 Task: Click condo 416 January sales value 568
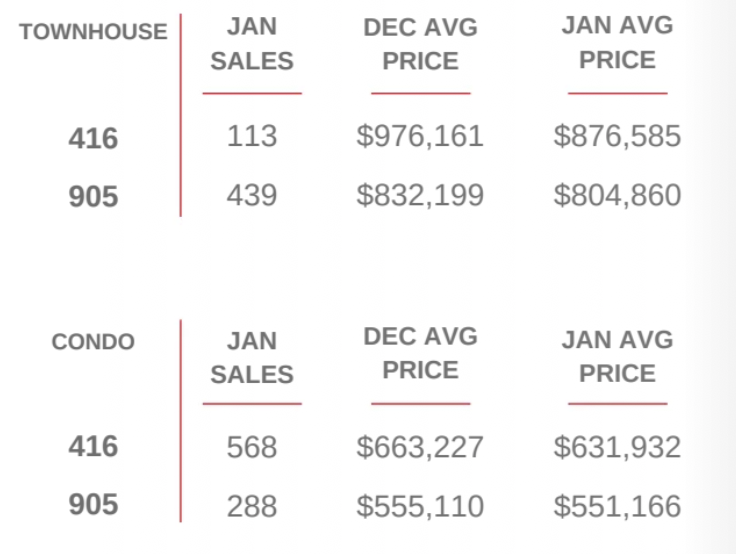pyautogui.click(x=252, y=446)
